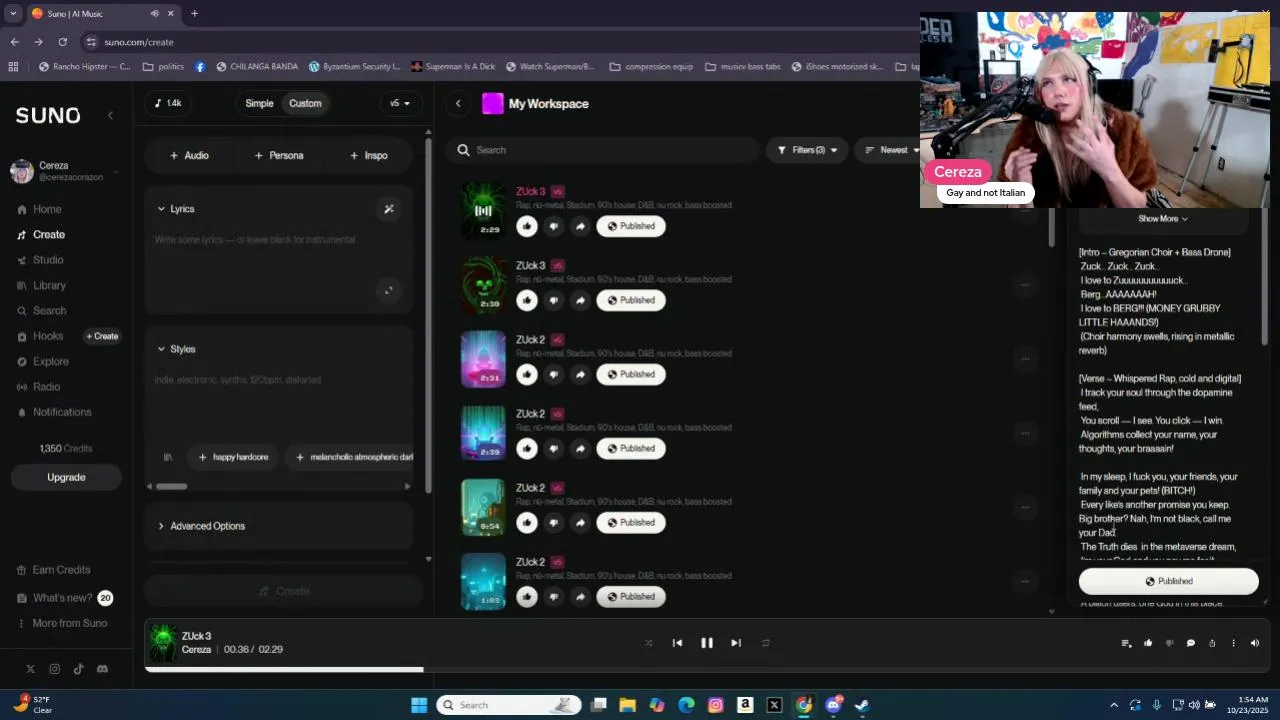Click the style suggestions horizontal scrollbar

172,486
